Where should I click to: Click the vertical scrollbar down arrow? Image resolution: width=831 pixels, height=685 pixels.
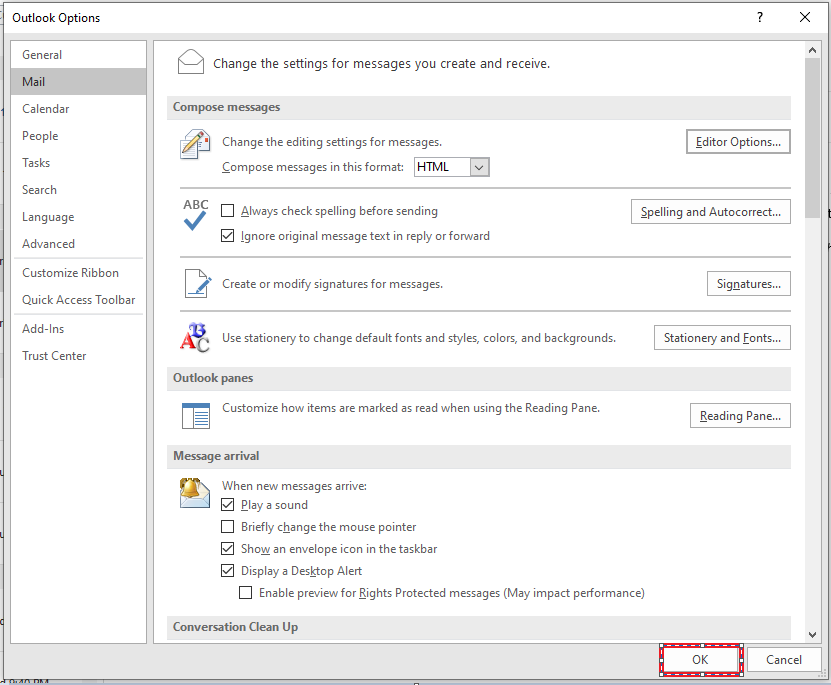[812, 634]
